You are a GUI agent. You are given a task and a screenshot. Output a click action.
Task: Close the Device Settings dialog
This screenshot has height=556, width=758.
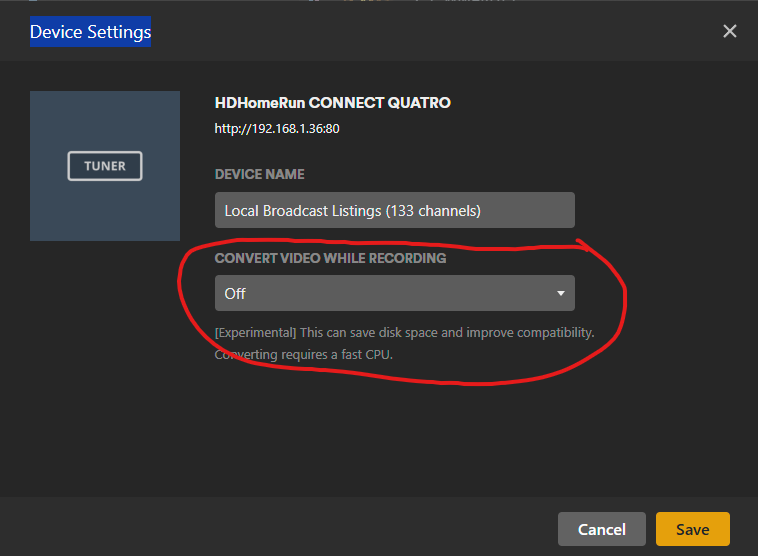[729, 31]
